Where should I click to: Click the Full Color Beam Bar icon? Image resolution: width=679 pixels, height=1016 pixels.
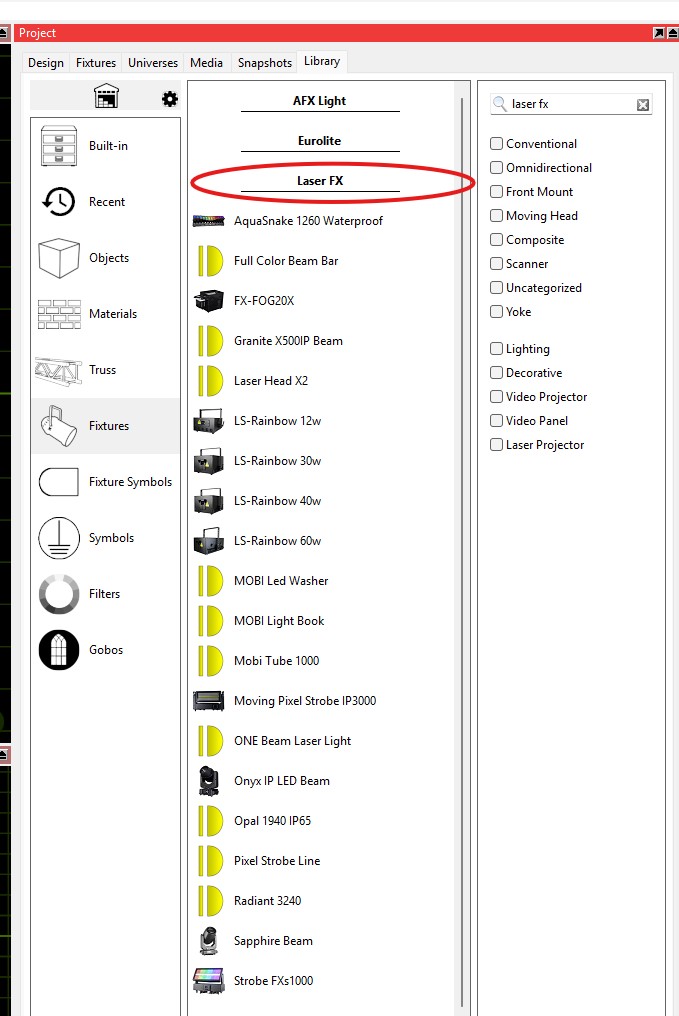click(210, 260)
